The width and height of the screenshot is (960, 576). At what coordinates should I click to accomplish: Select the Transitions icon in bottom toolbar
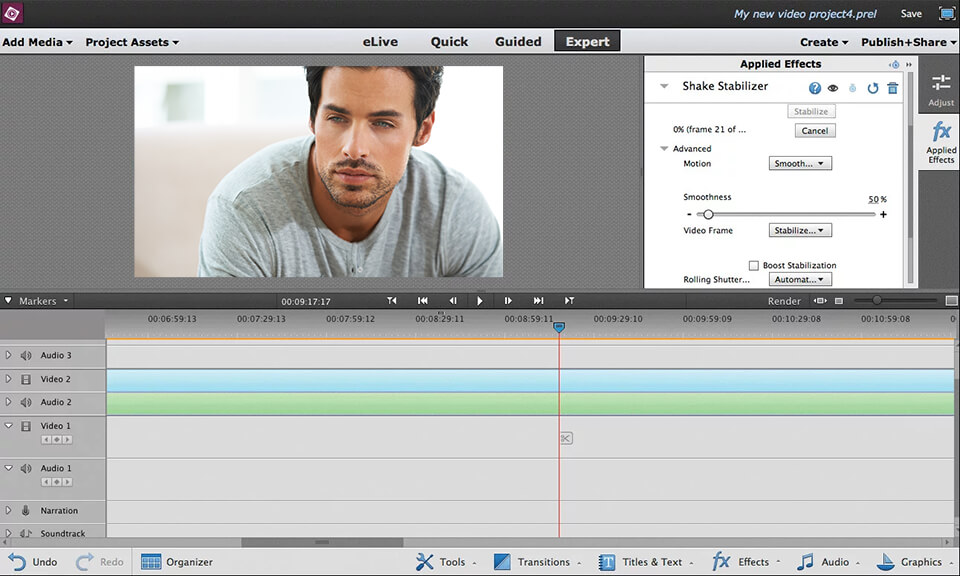coord(503,561)
